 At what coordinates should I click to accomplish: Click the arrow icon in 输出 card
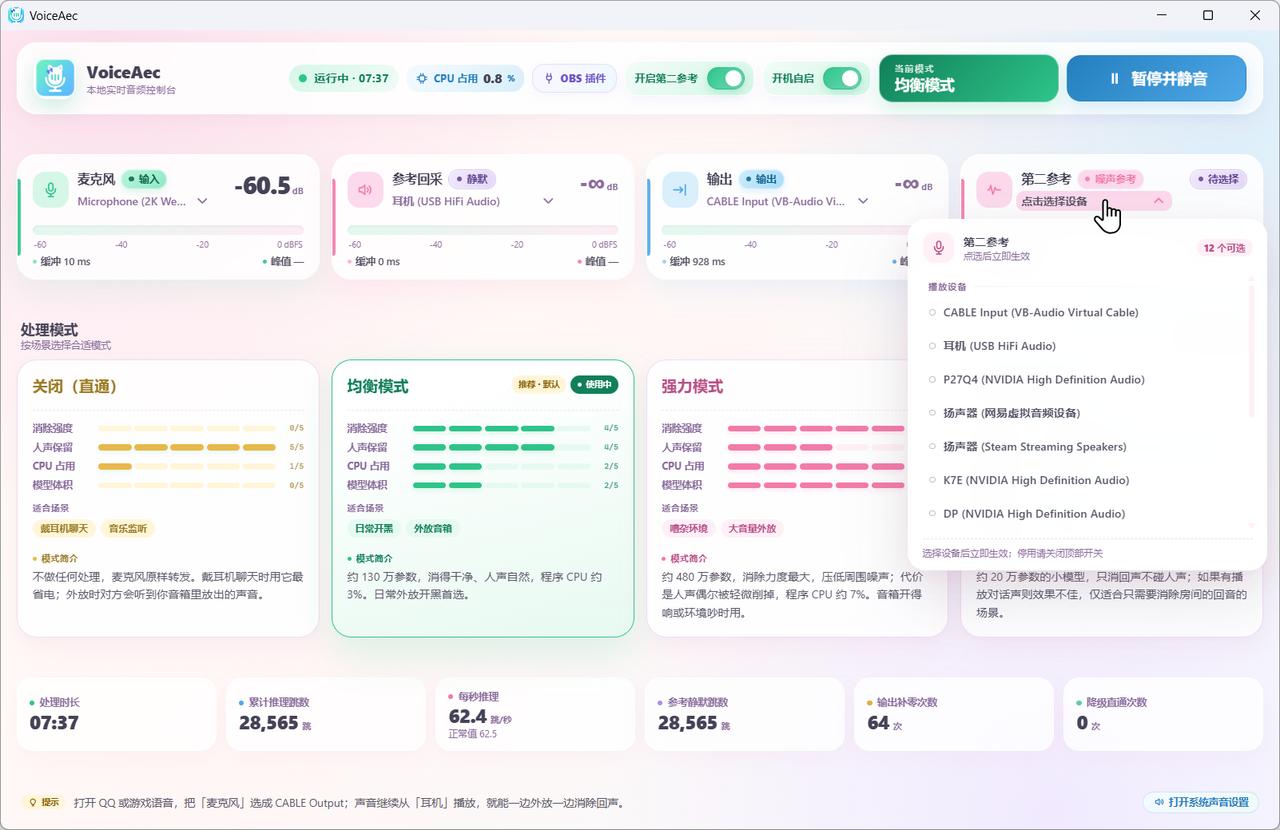680,189
